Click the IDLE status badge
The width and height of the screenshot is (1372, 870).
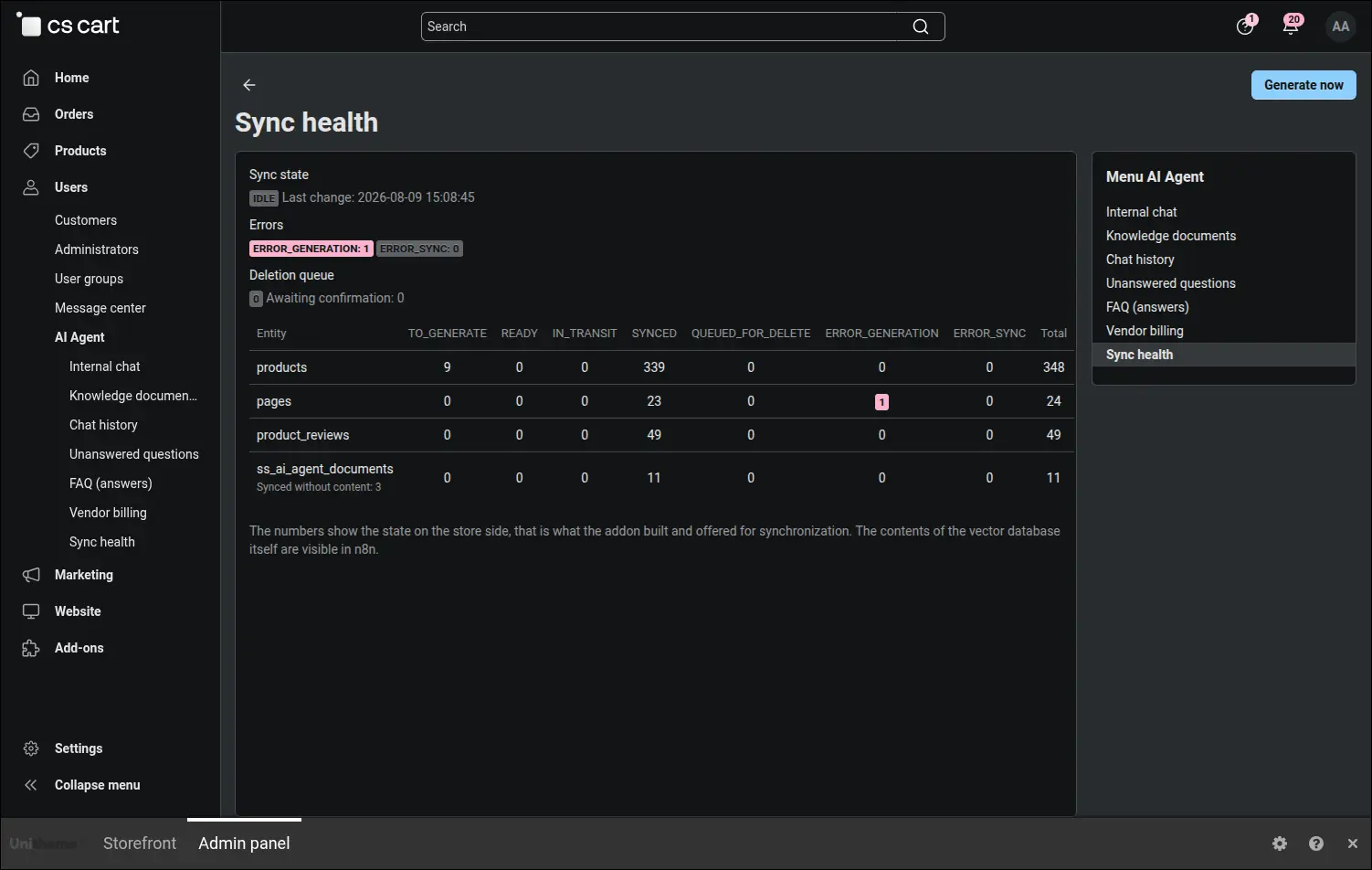click(x=264, y=198)
